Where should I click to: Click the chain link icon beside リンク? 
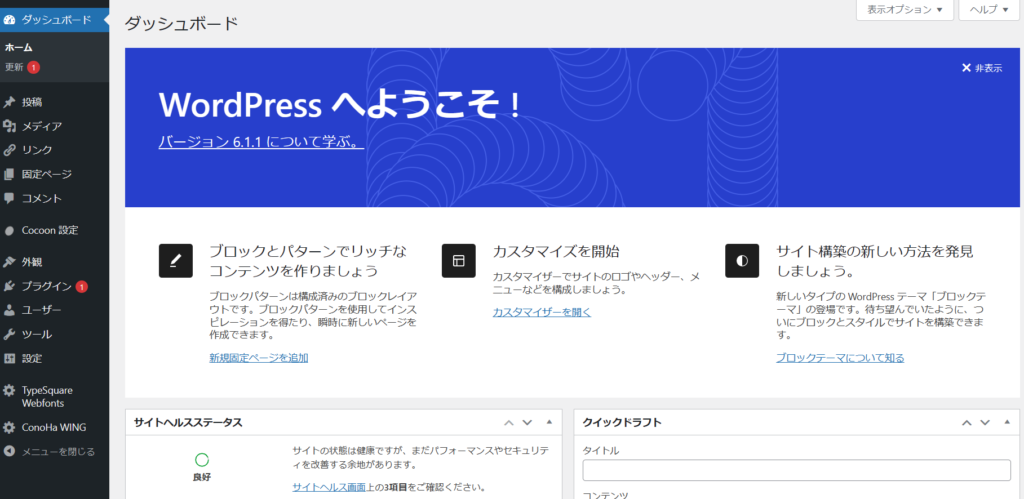(x=9, y=150)
